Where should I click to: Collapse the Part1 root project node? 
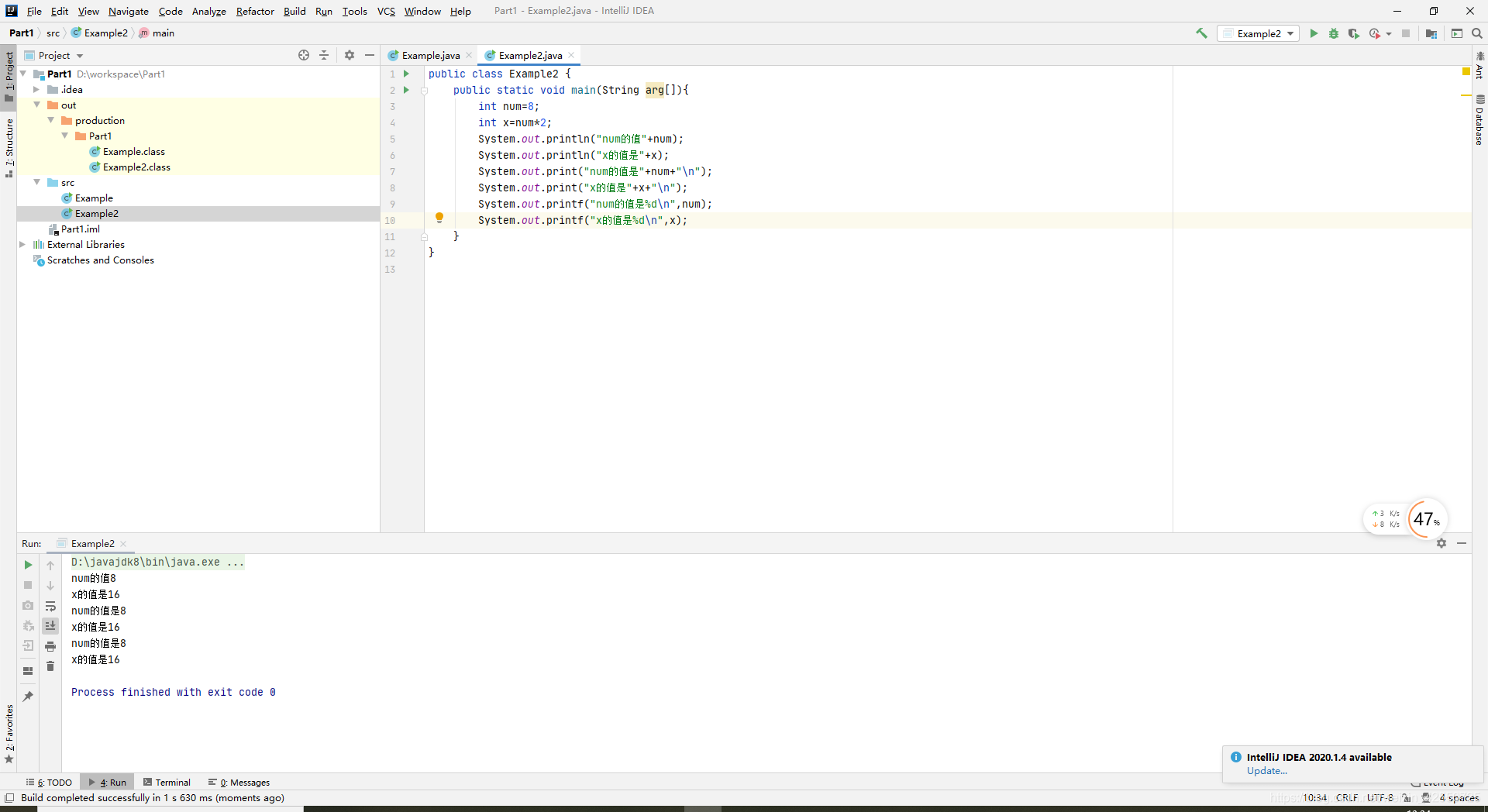(23, 74)
